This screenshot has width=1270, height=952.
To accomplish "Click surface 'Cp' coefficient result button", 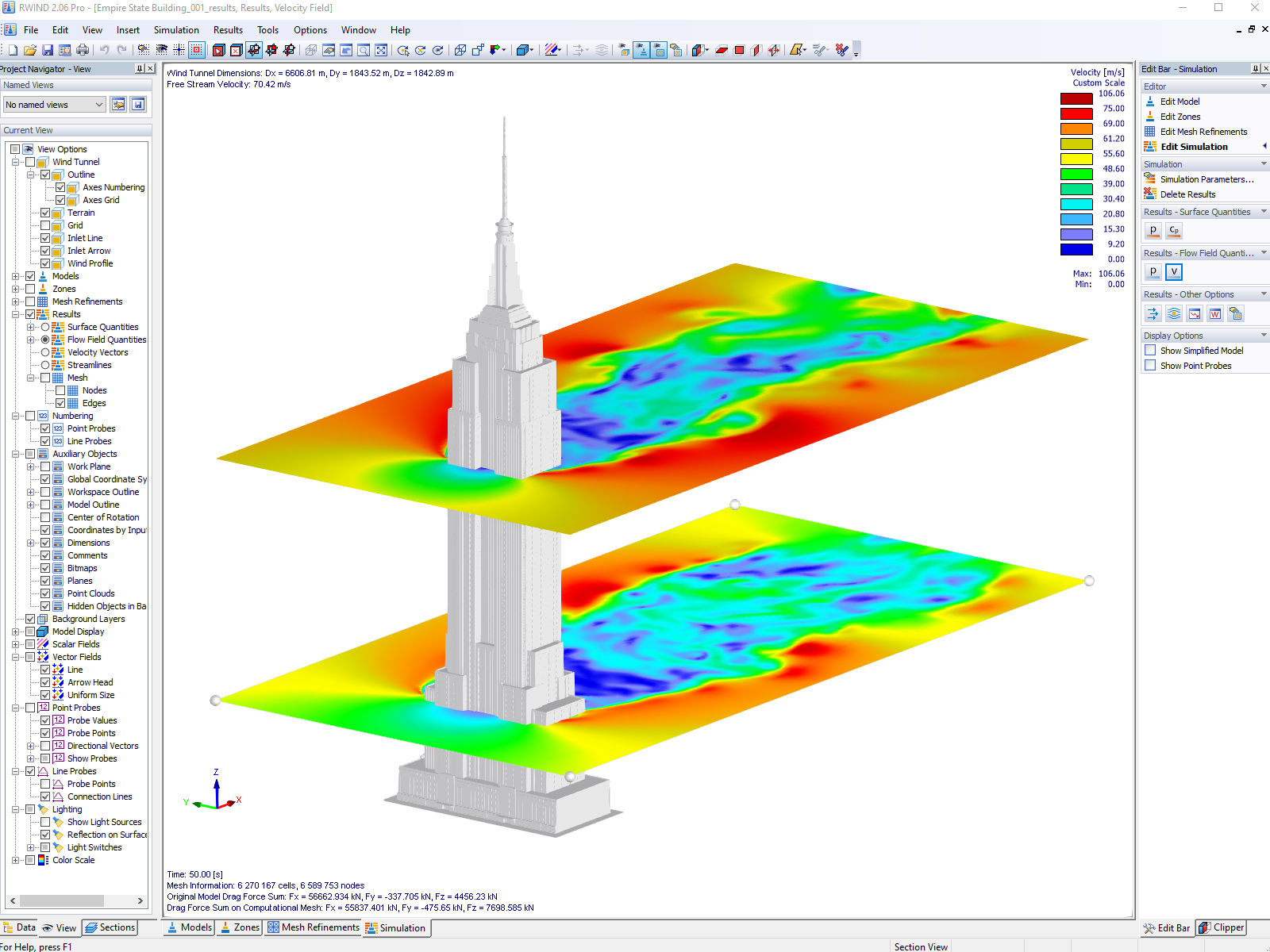I will click(x=1174, y=231).
